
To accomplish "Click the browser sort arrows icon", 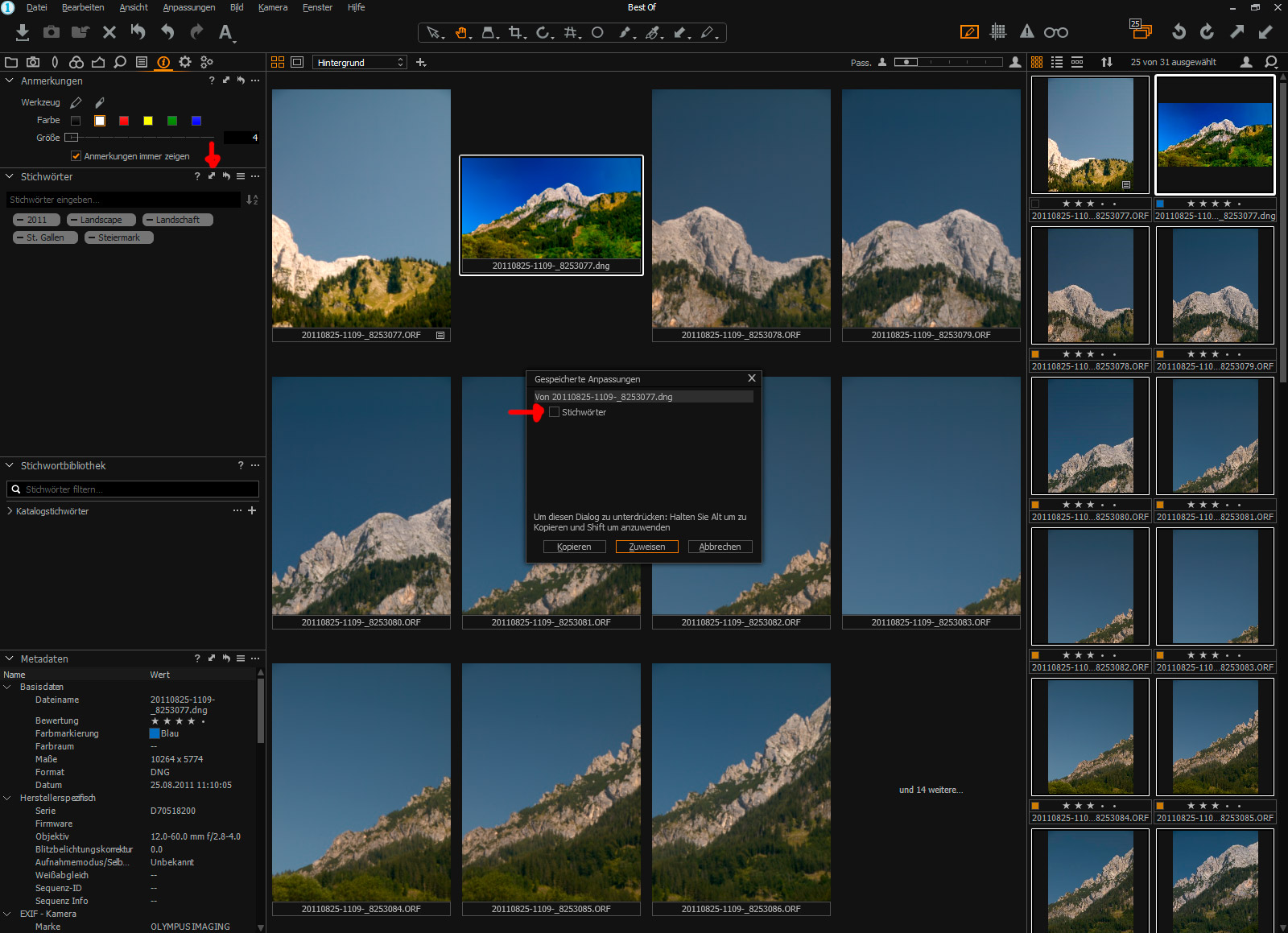I will tap(1107, 62).
